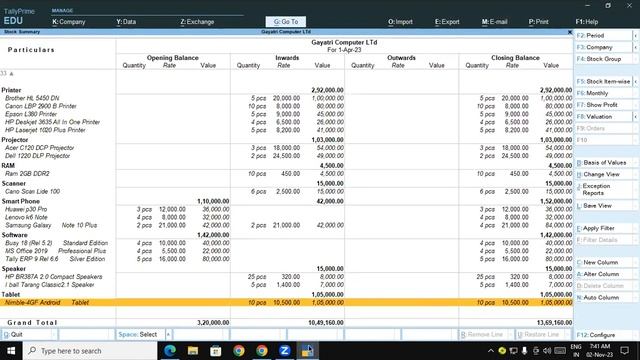Open Microsoft Edge from the taskbar
The image size is (640, 360).
click(x=170, y=351)
